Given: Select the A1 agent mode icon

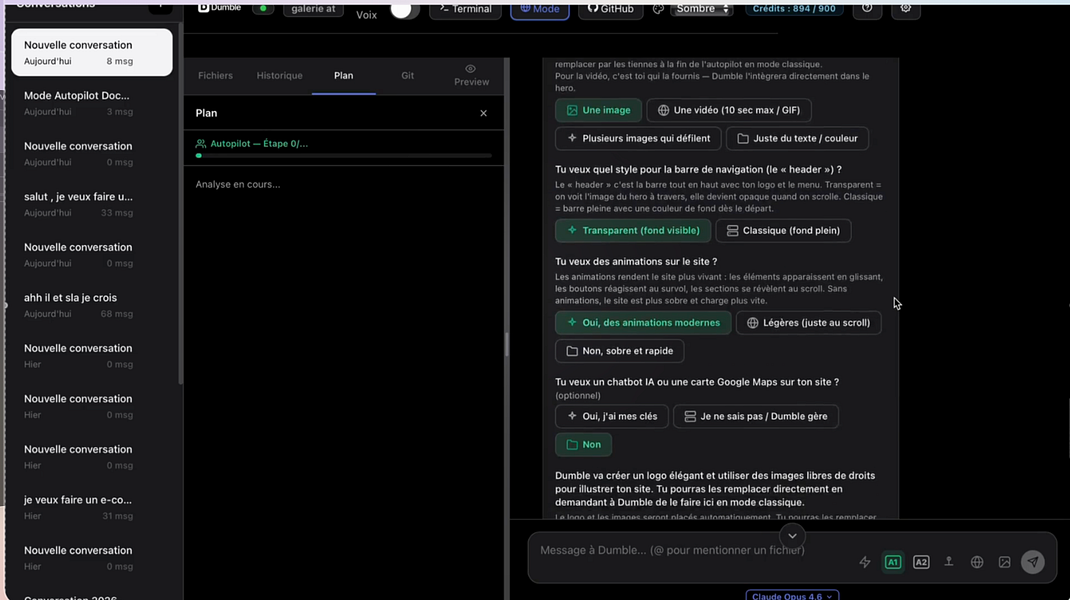Looking at the screenshot, I should tap(893, 562).
